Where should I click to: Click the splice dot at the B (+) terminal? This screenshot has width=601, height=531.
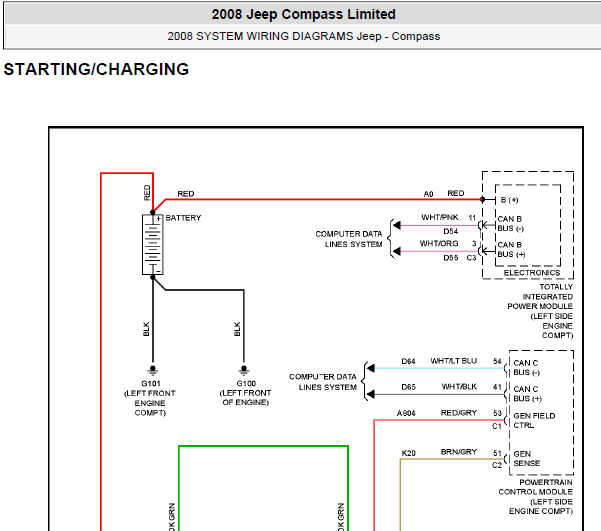point(483,199)
